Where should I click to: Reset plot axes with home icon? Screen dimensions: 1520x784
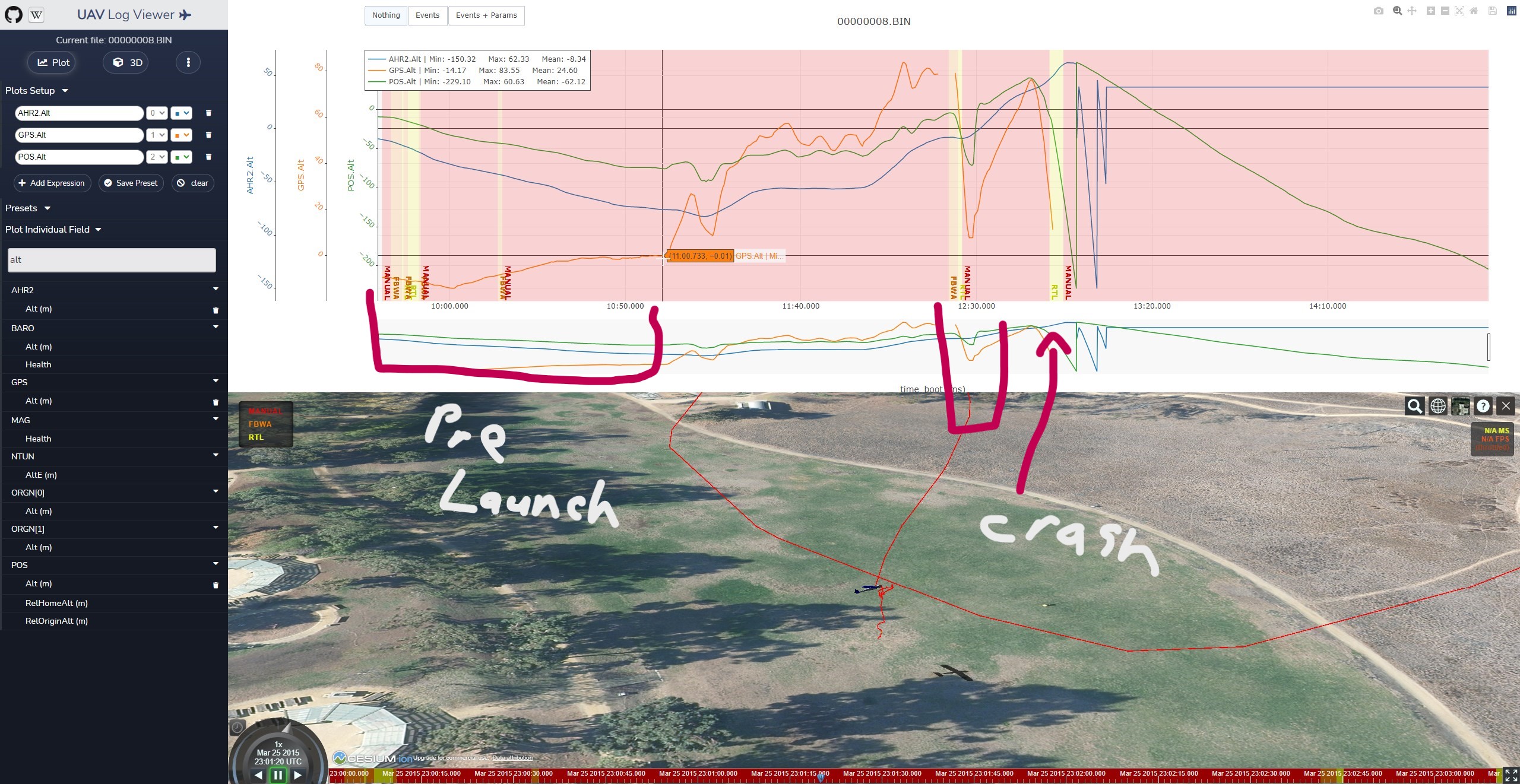coord(1474,11)
